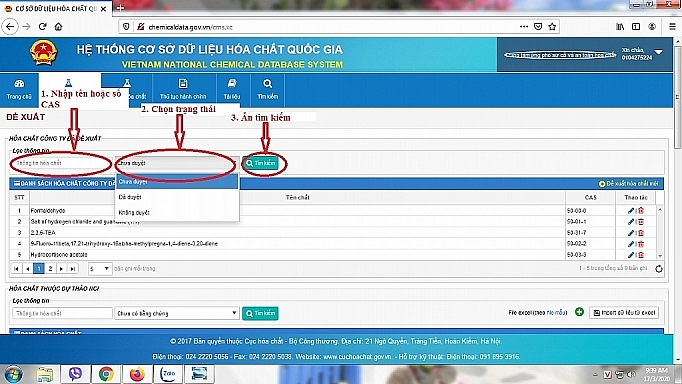Delete the Salt of hydrogen chloride row
This screenshot has height=384, width=682.
click(x=641, y=222)
